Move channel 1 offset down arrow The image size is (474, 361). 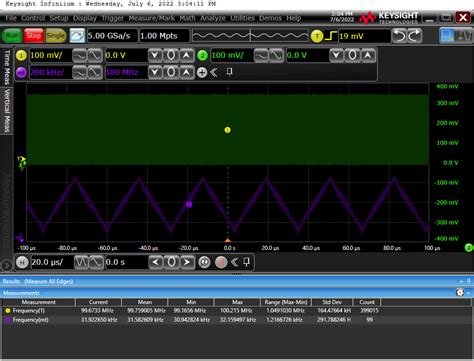click(x=155, y=55)
